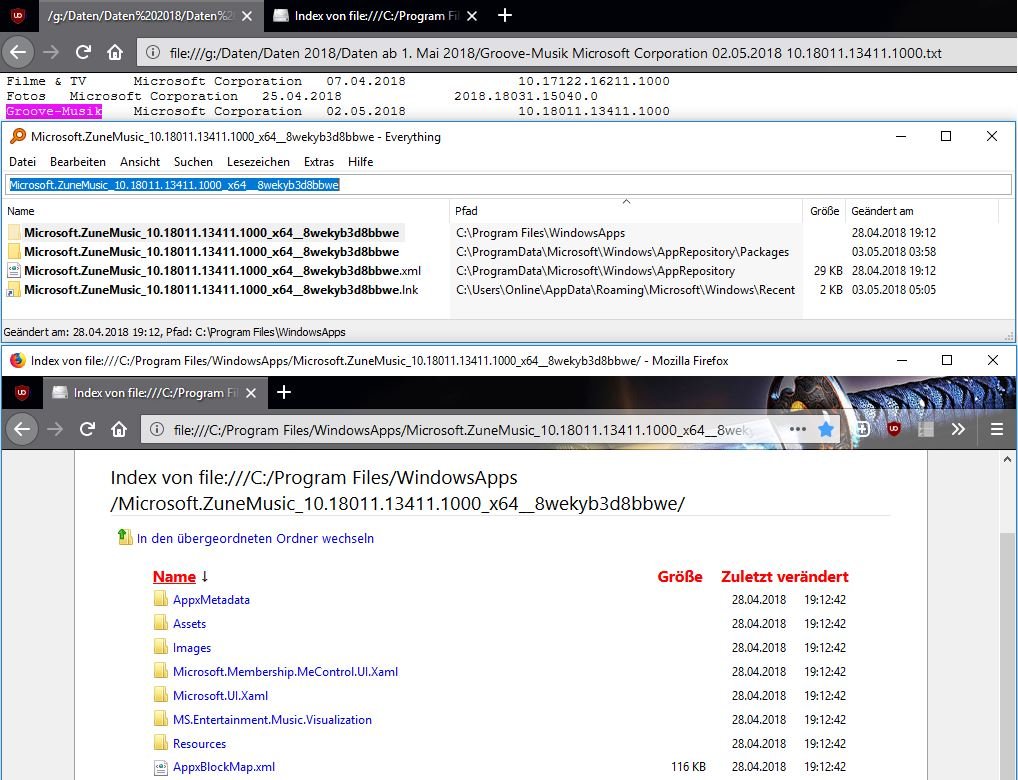Select ZuneMusic folder icon in AppRepository\Packages row
The image size is (1018, 780).
point(14,251)
